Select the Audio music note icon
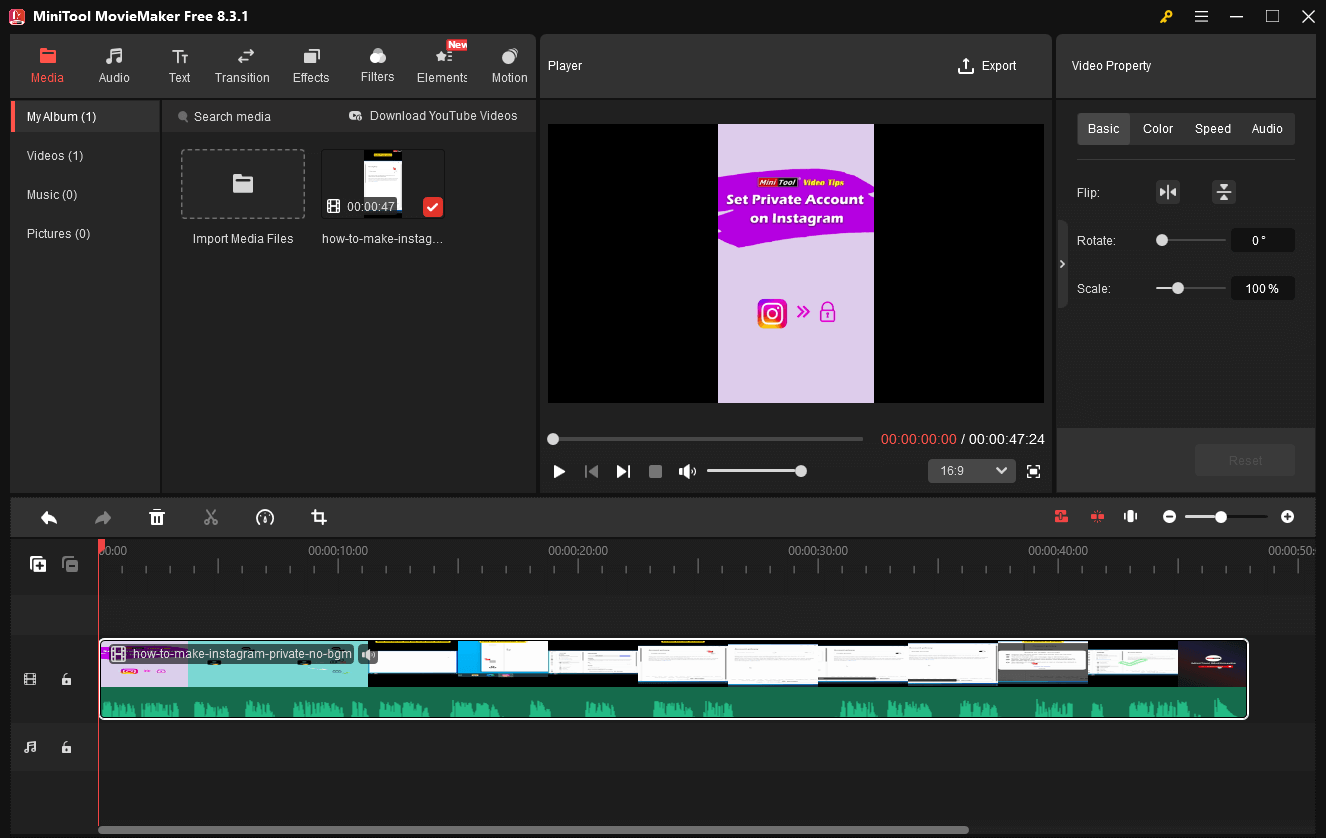This screenshot has width=1326, height=838. pyautogui.click(x=113, y=66)
